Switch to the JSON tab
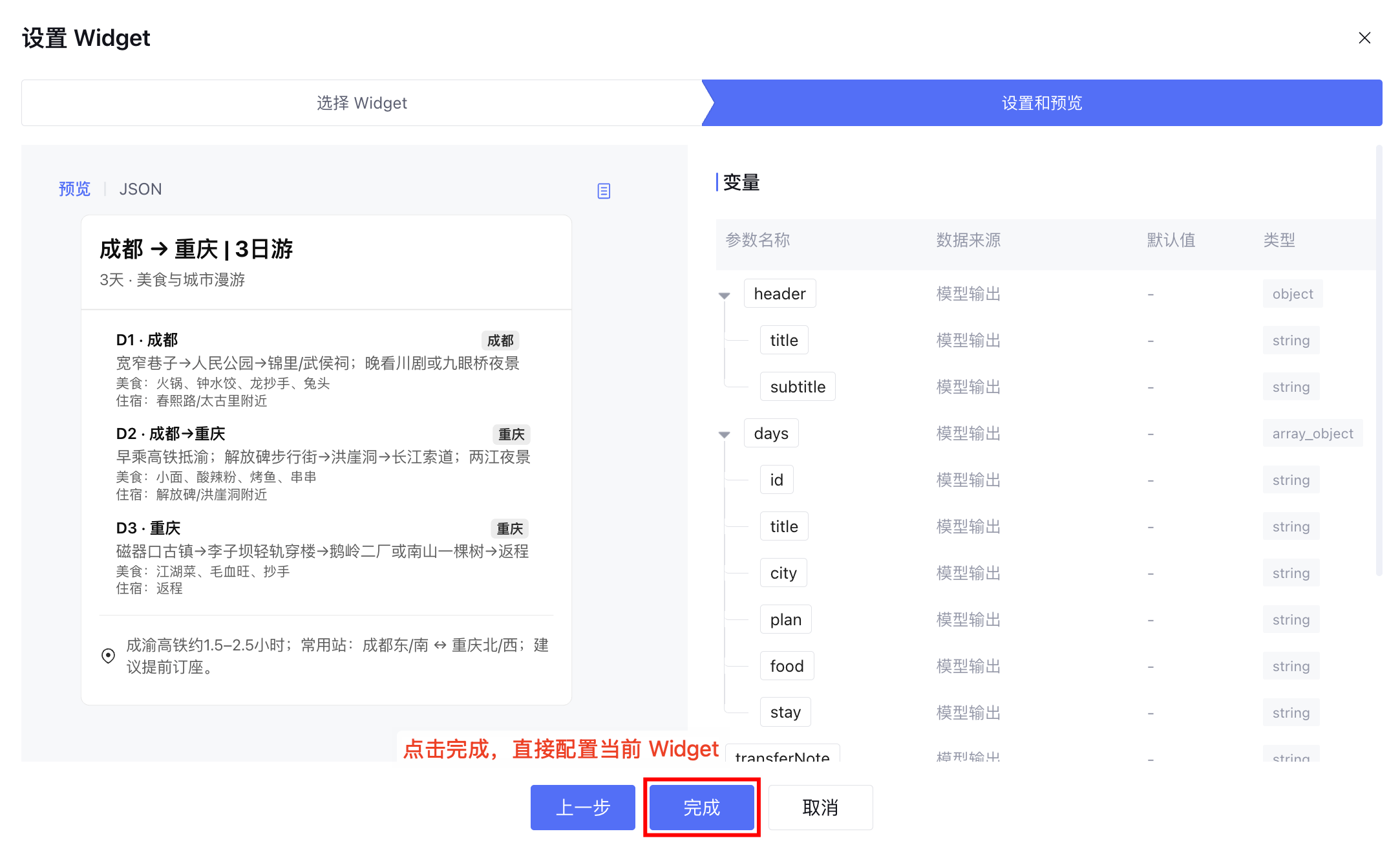The height and width of the screenshot is (847, 1400). coord(140,189)
